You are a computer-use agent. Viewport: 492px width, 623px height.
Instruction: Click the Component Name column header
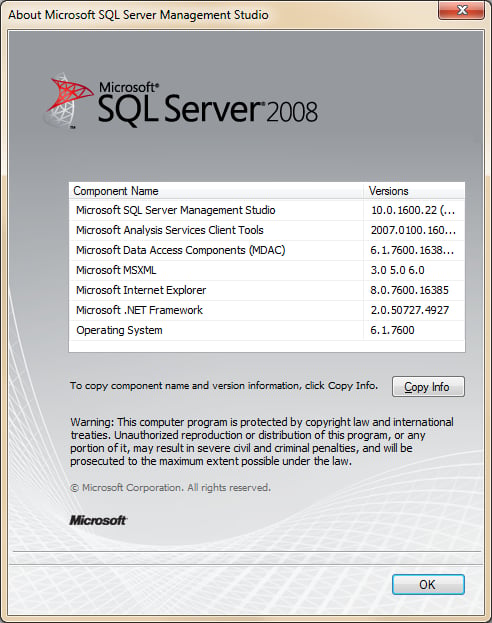click(216, 191)
